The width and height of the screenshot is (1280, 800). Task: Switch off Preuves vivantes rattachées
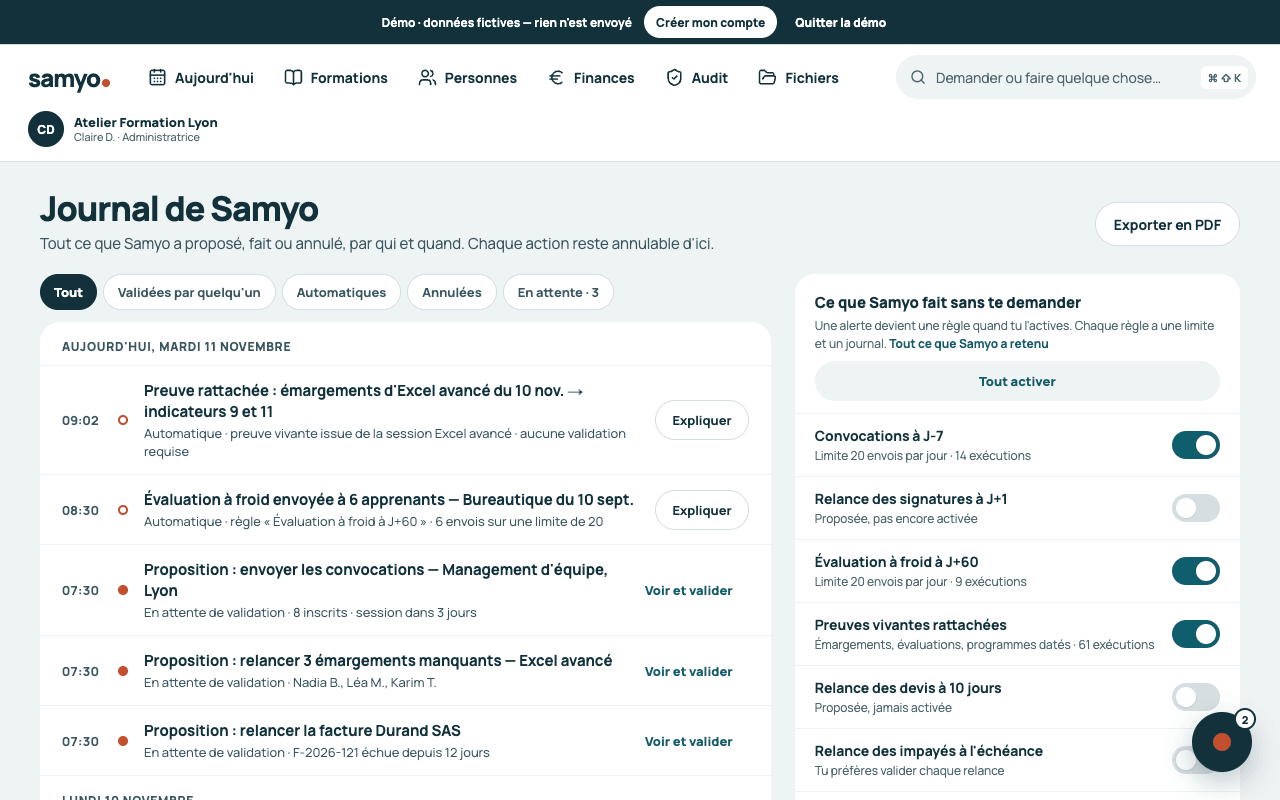coord(1196,634)
